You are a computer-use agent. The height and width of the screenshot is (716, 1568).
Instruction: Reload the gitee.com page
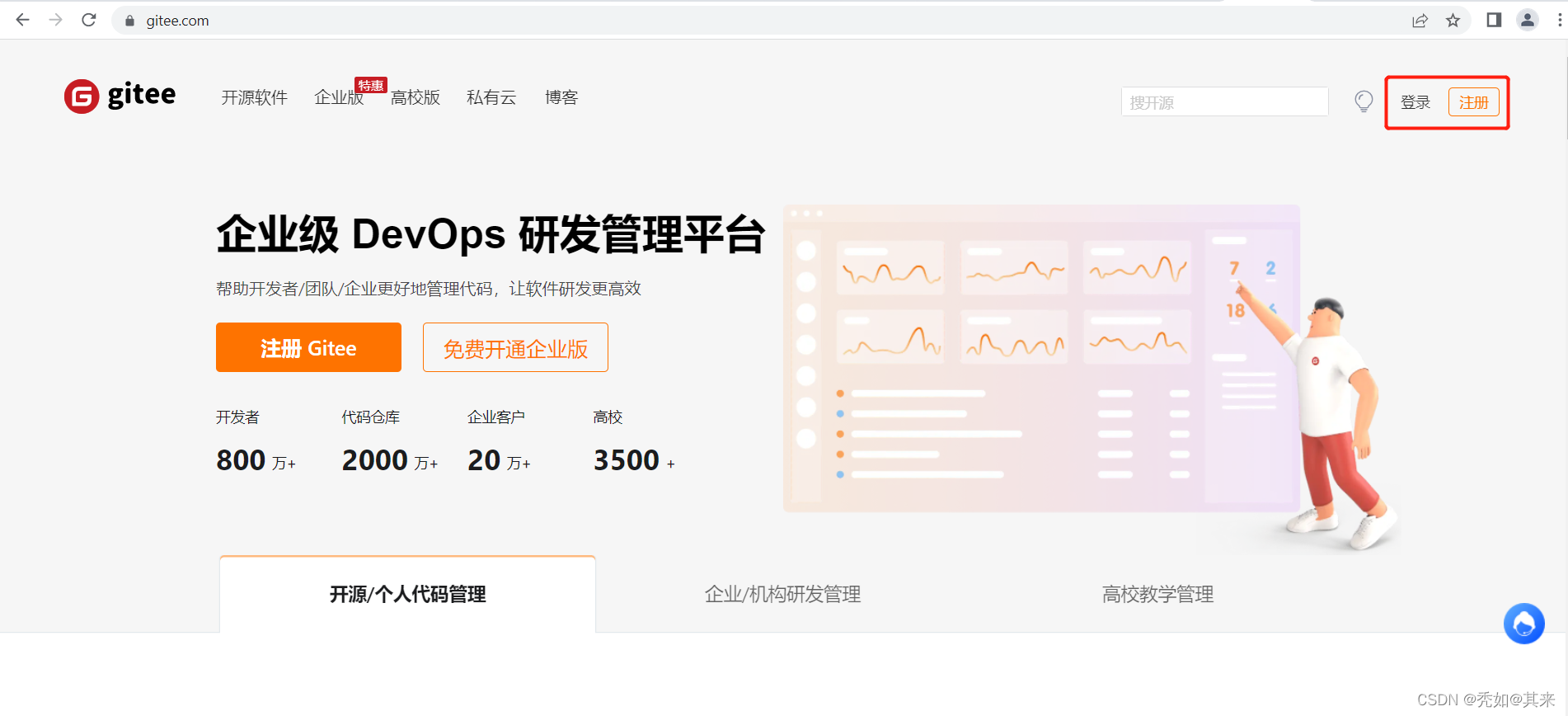tap(89, 20)
